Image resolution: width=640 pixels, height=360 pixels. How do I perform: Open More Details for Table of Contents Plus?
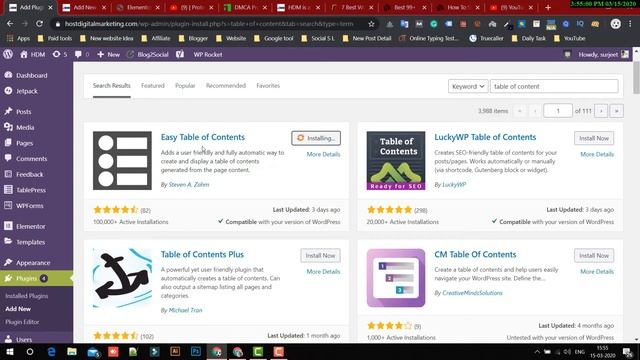coord(323,271)
